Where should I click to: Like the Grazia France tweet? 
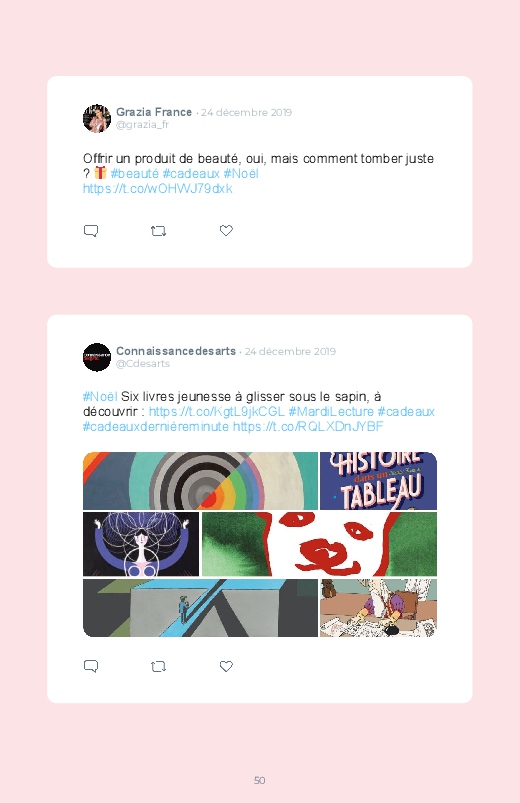226,230
